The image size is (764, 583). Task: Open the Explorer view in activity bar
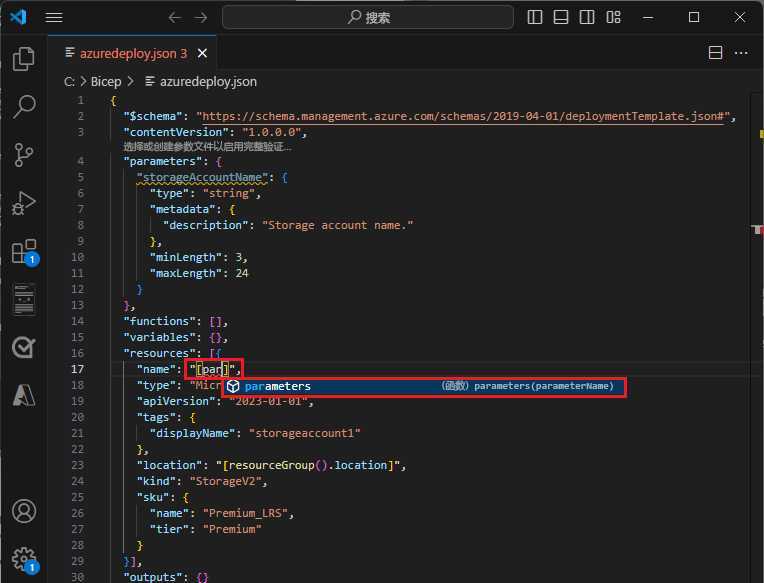23,59
